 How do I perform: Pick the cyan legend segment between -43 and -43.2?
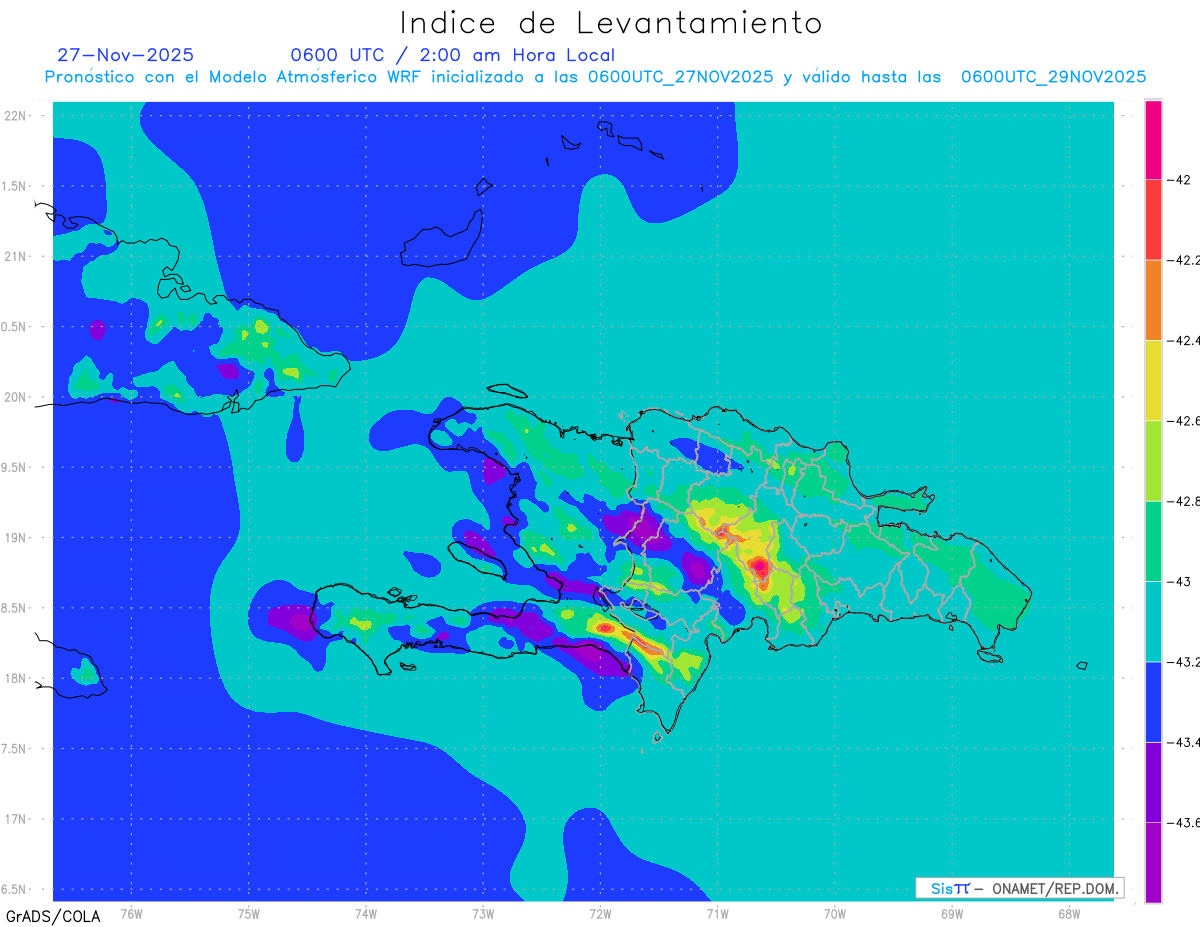(1153, 621)
